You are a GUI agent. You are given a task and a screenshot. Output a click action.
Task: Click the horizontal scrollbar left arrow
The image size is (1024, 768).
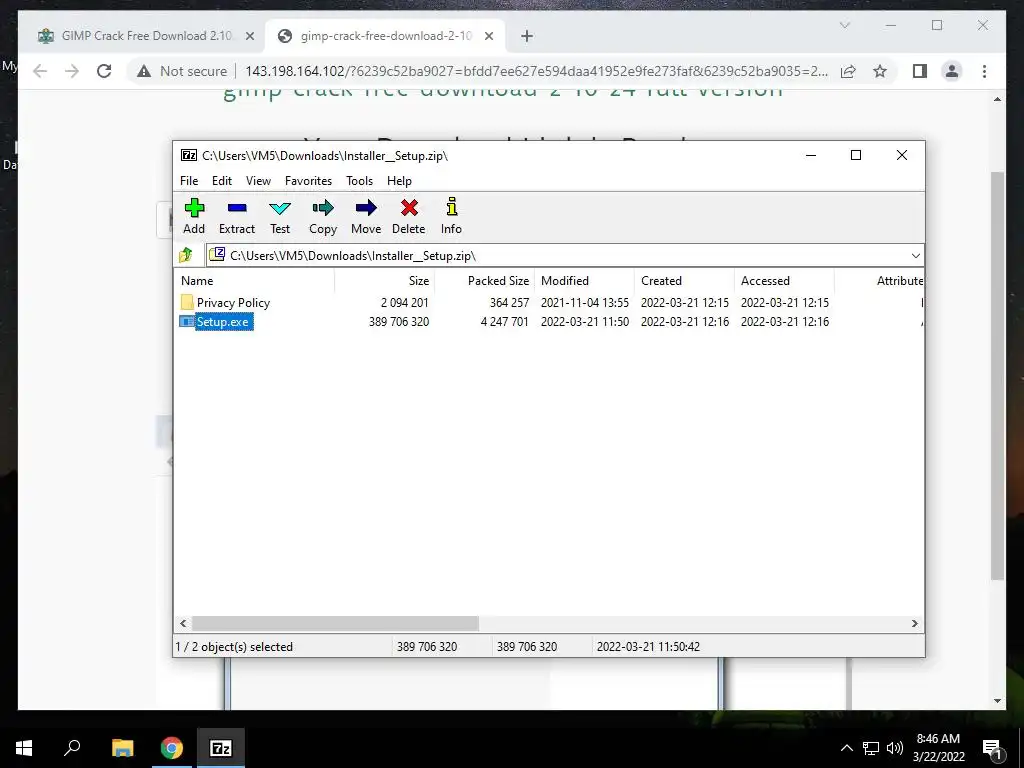184,624
